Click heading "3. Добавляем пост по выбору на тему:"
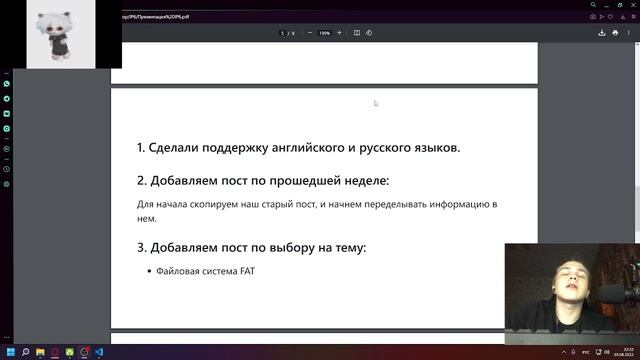 [251, 247]
